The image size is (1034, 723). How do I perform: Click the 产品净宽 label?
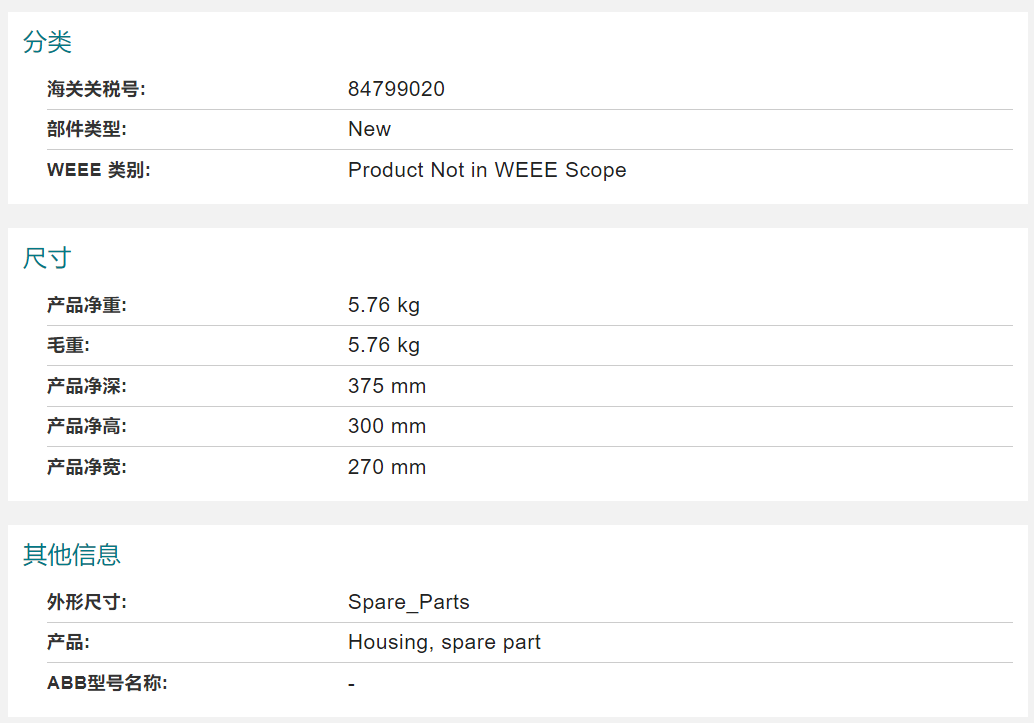[86, 467]
